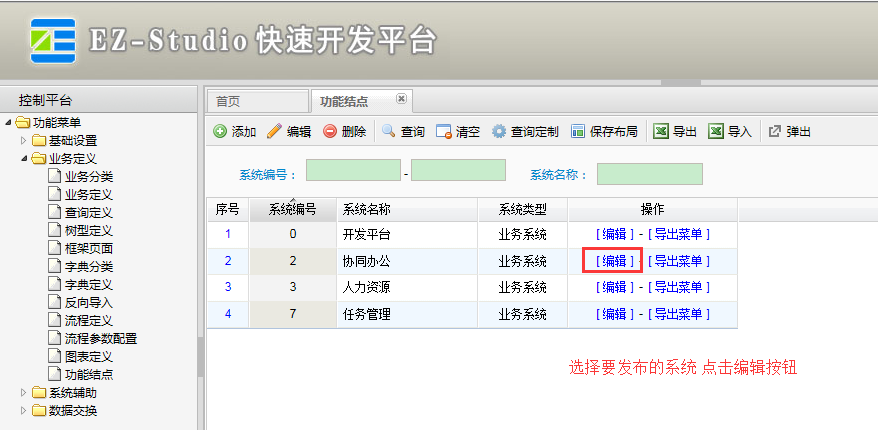The height and width of the screenshot is (430, 878).
Task: Click the 流程定义 page icon
Action: [54, 320]
